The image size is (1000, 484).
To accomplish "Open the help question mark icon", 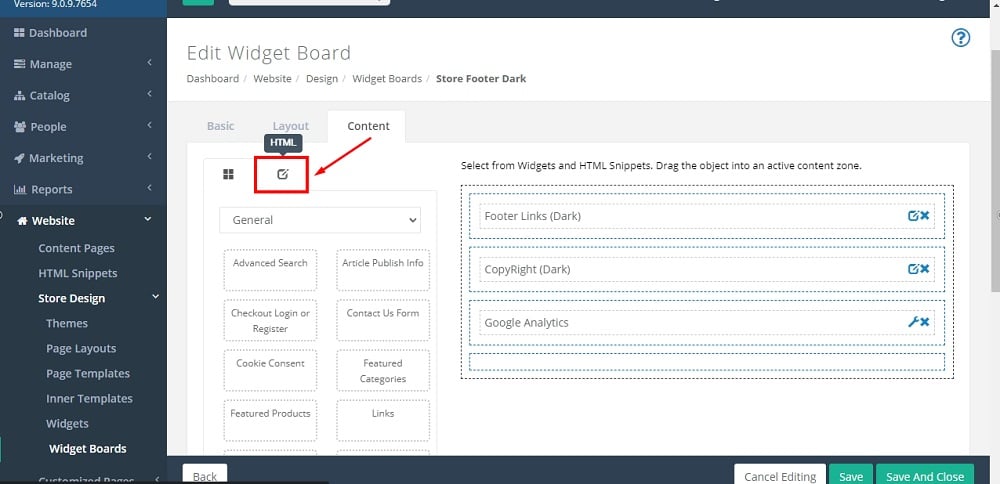I will (x=960, y=38).
